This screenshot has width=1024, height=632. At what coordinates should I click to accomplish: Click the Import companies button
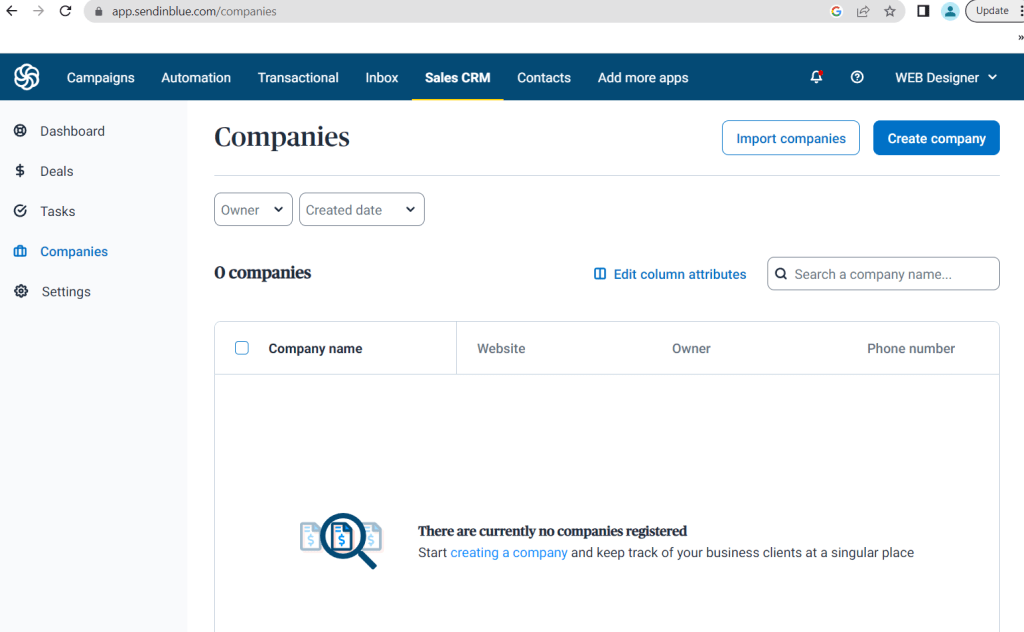pos(790,138)
